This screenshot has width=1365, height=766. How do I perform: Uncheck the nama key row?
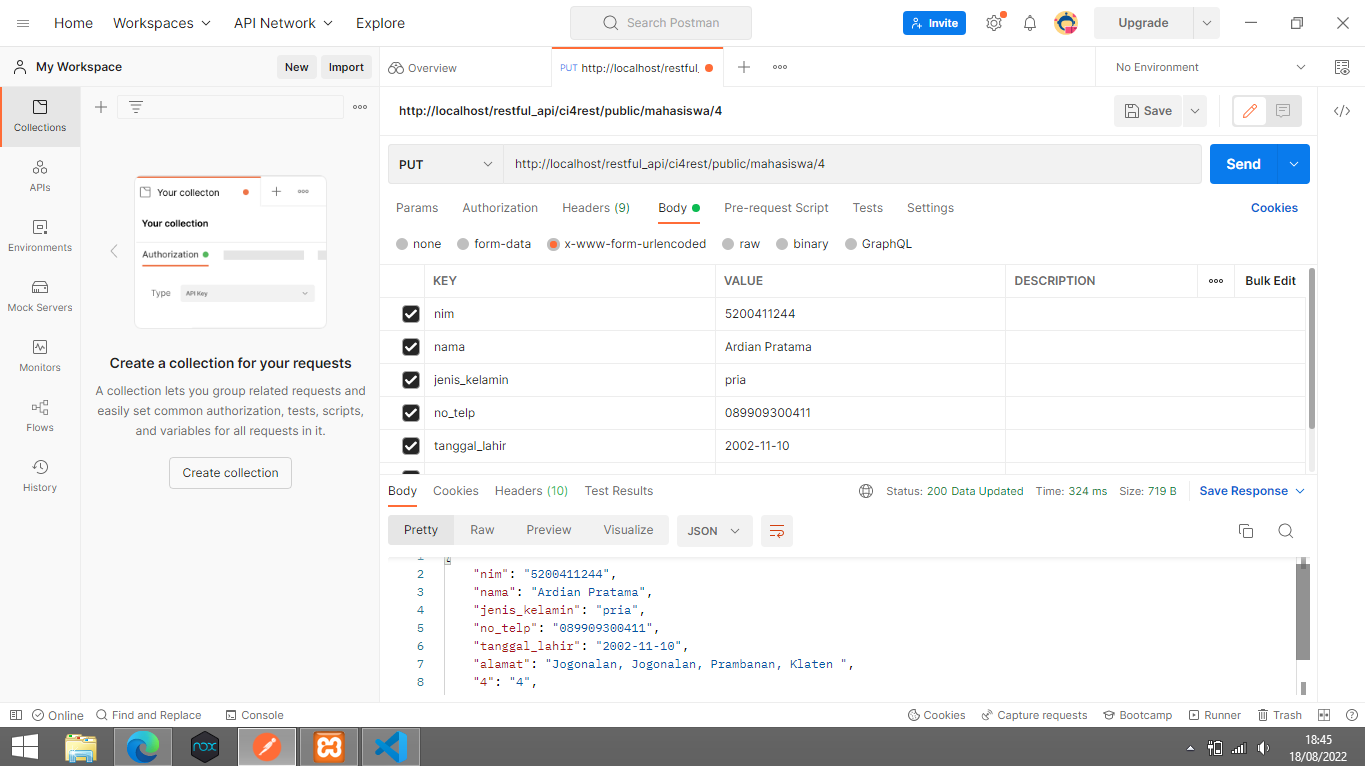point(410,347)
